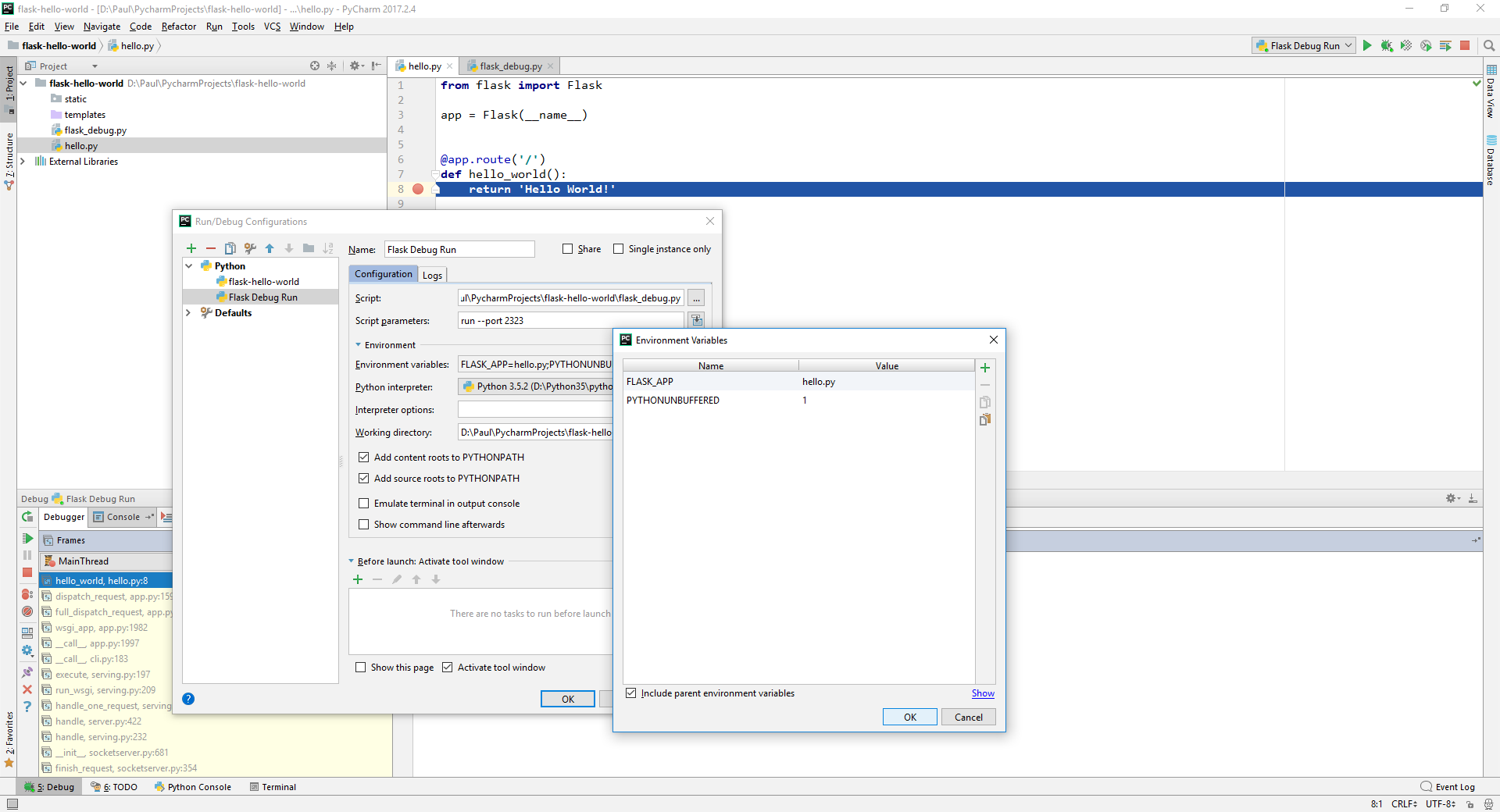
Task: Switch to the Console tab in Debug
Action: (x=123, y=517)
